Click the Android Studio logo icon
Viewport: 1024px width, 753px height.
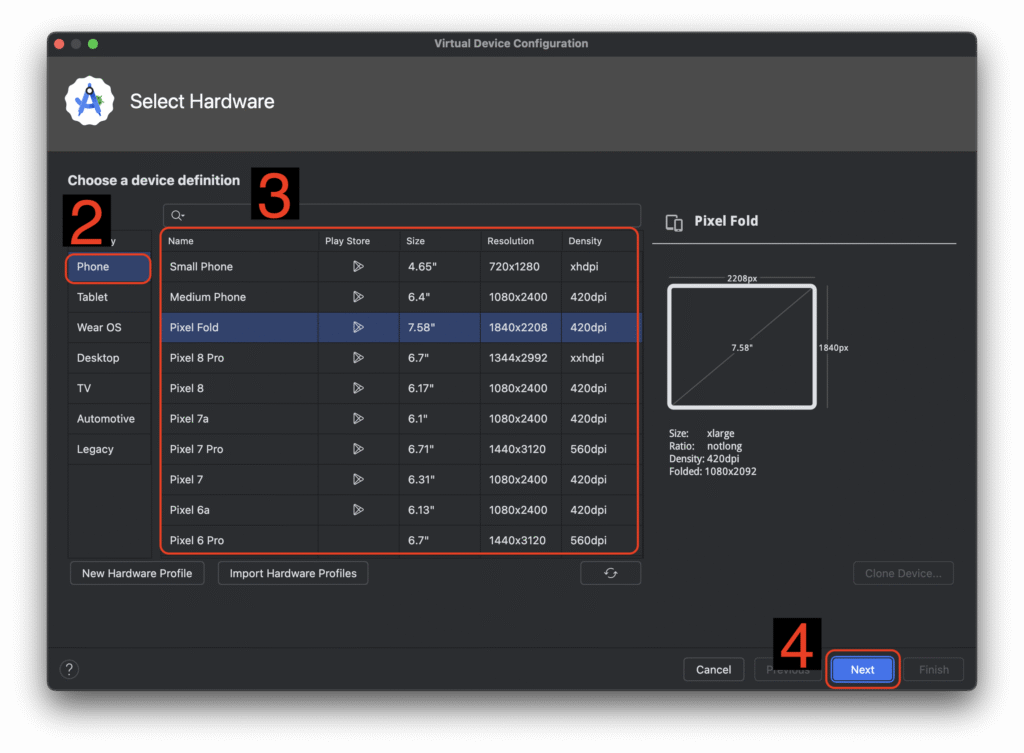click(x=89, y=101)
